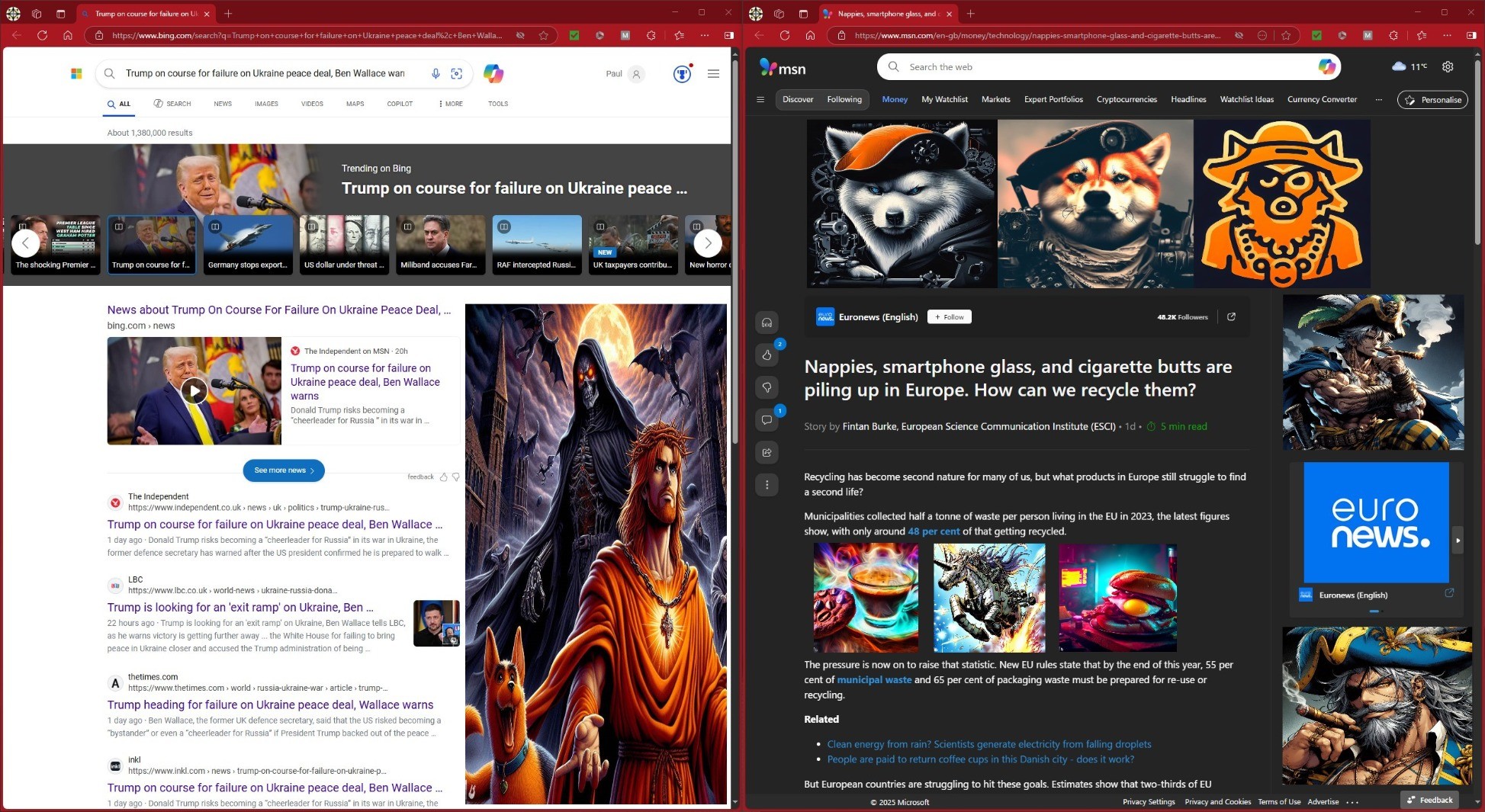
Task: Open thetimes.com Trump heading for failure result
Action: pos(270,704)
